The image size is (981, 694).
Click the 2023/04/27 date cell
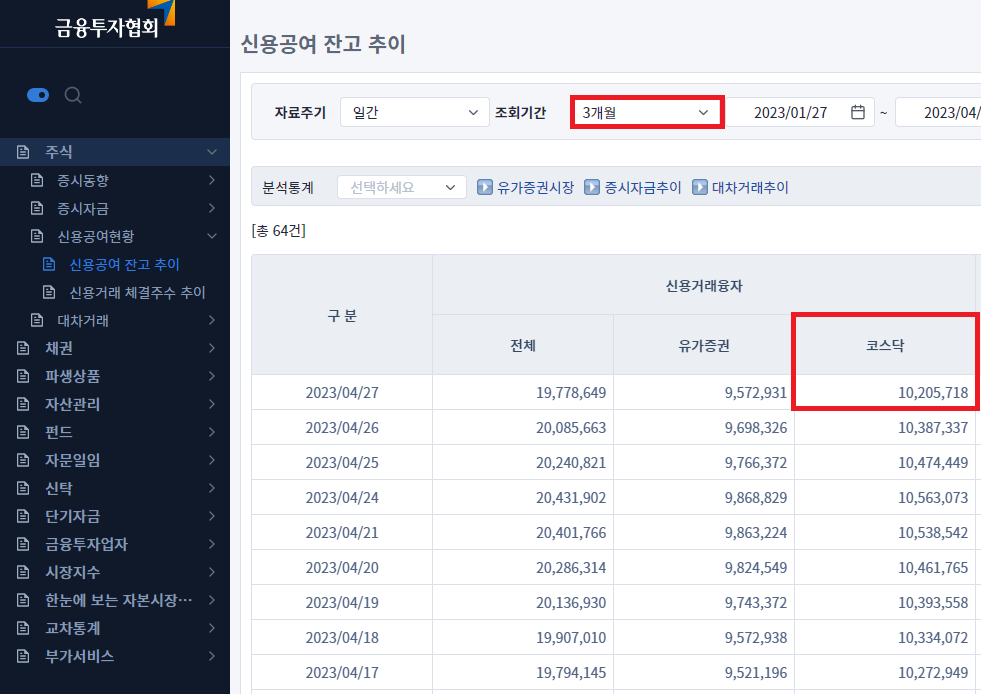[342, 392]
